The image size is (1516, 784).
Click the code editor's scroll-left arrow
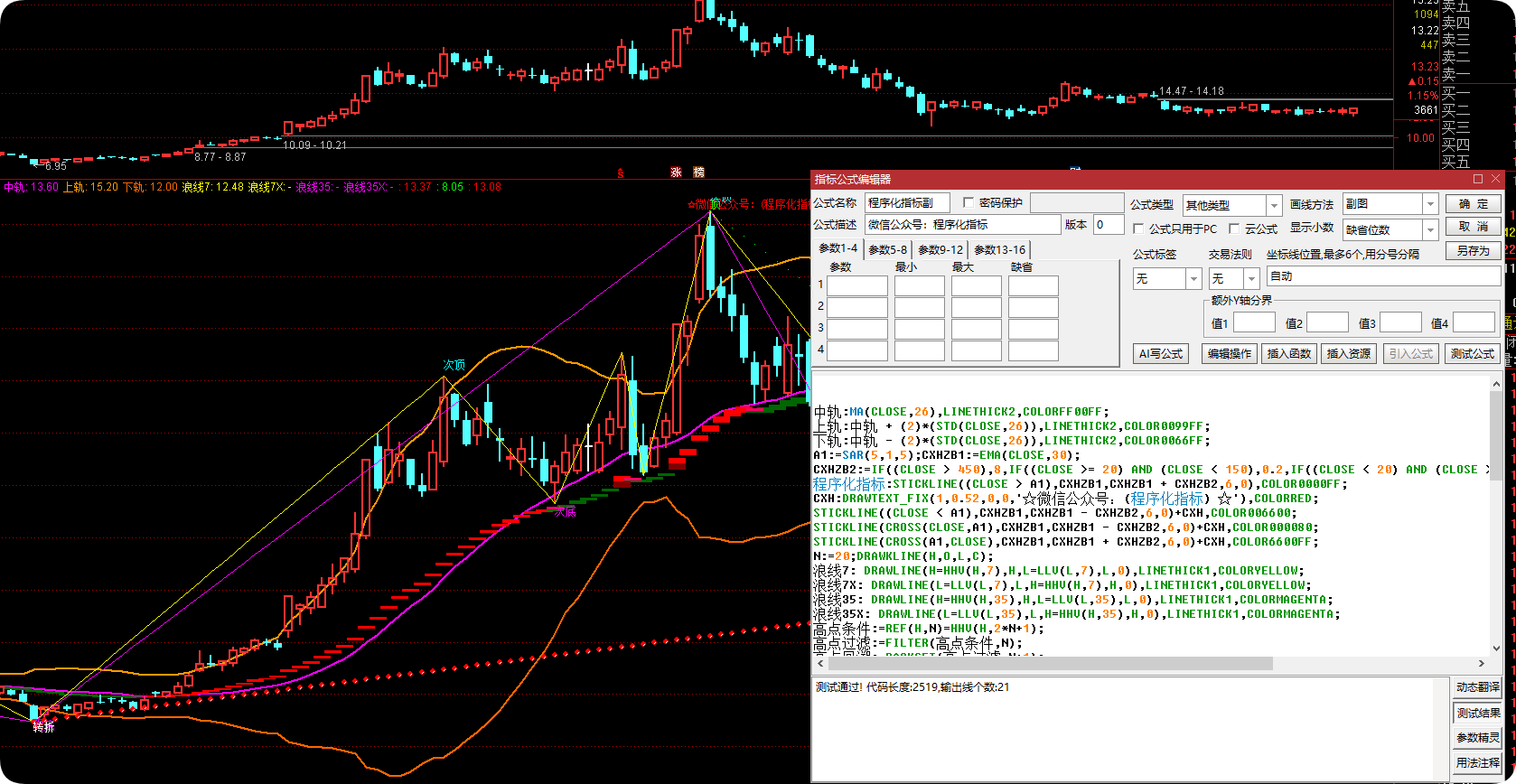(820, 664)
